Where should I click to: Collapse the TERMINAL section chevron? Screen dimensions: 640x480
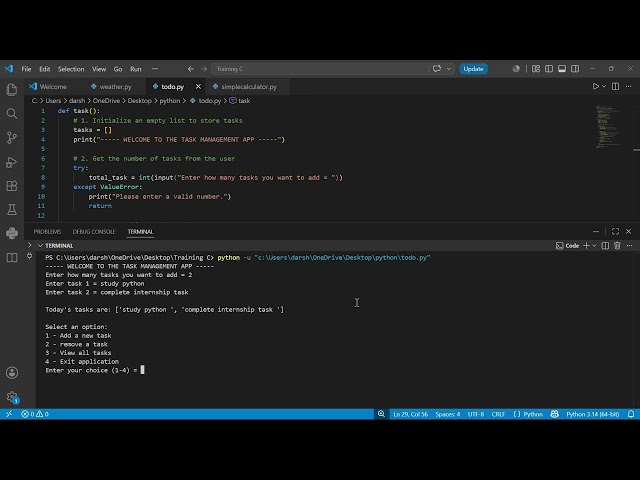40,245
